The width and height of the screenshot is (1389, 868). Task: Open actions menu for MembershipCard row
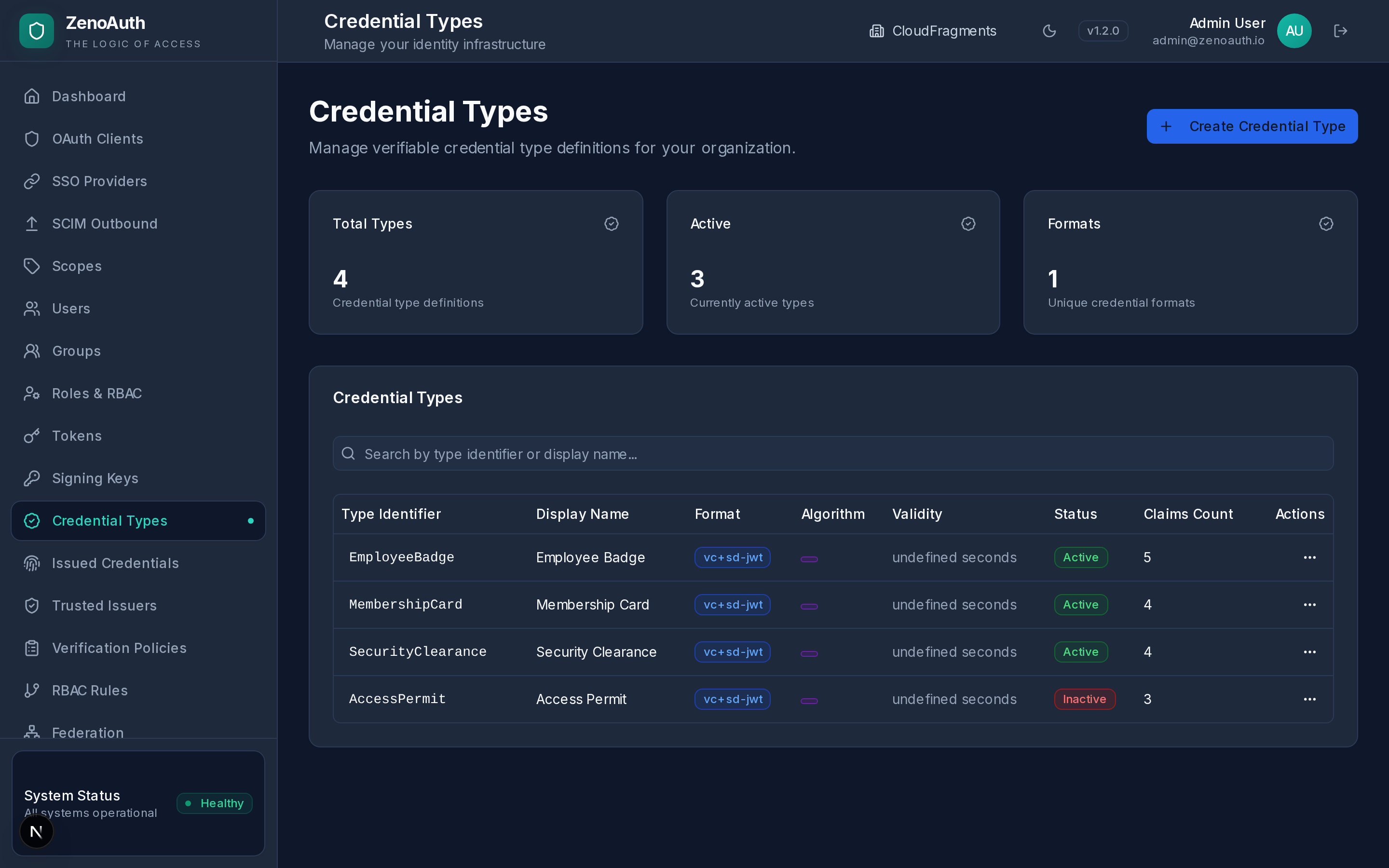pyautogui.click(x=1310, y=605)
